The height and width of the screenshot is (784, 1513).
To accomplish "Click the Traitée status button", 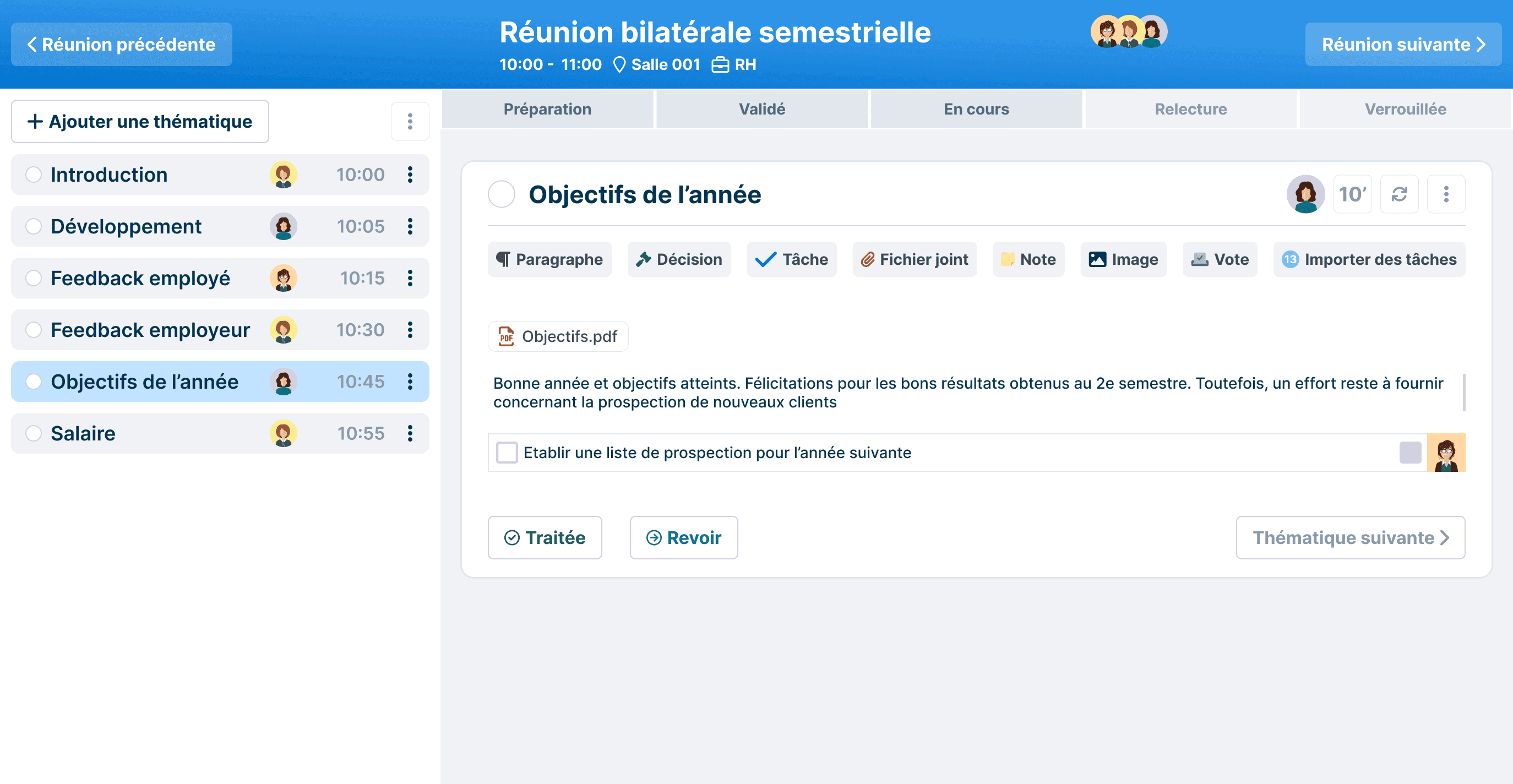I will coord(543,537).
